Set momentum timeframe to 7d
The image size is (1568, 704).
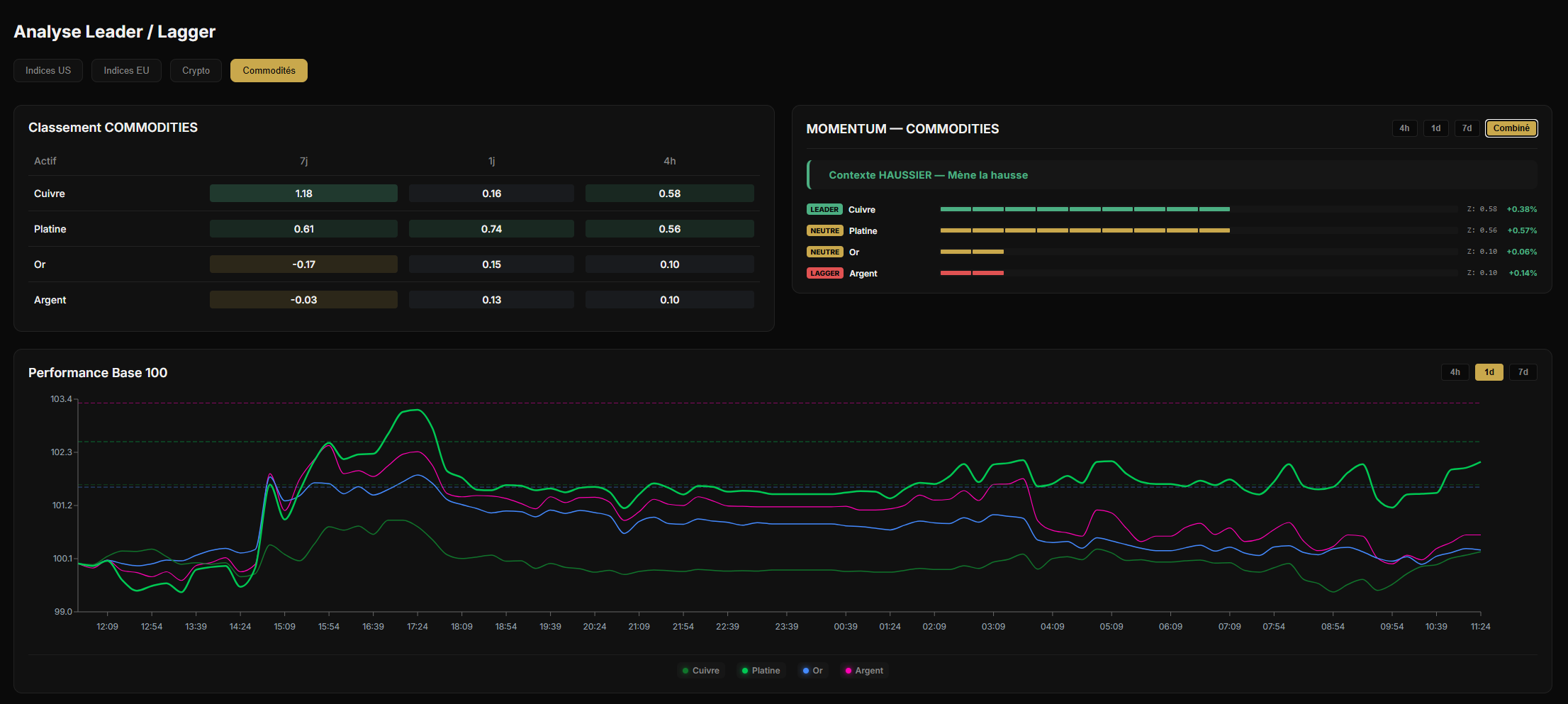pos(1467,128)
